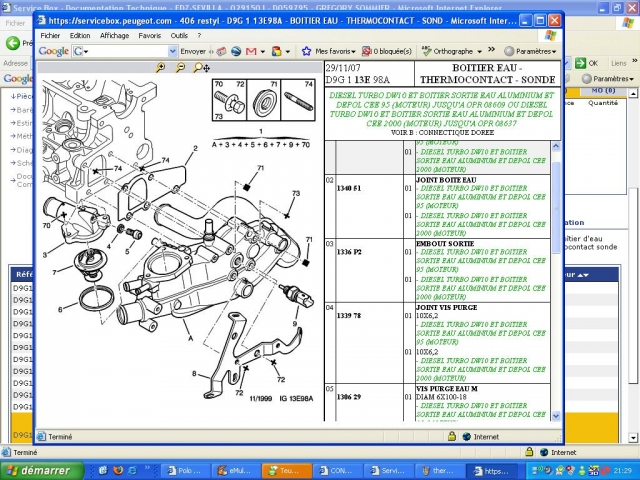Switch to eMul taskbar window
This screenshot has width=640, height=480.
[x=237, y=471]
